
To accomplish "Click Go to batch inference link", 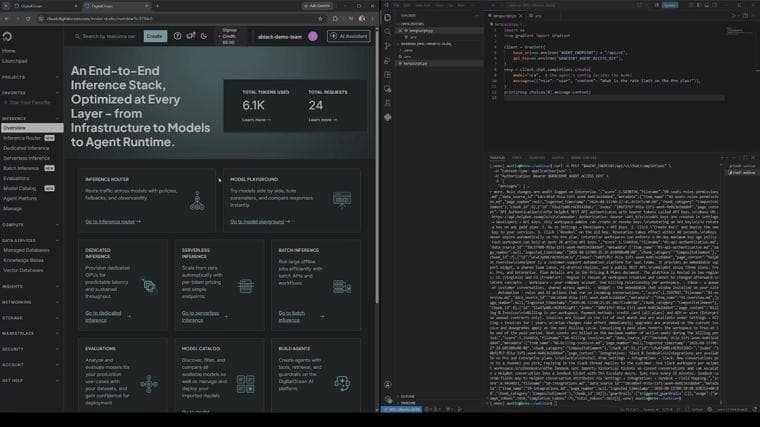I will [x=301, y=316].
